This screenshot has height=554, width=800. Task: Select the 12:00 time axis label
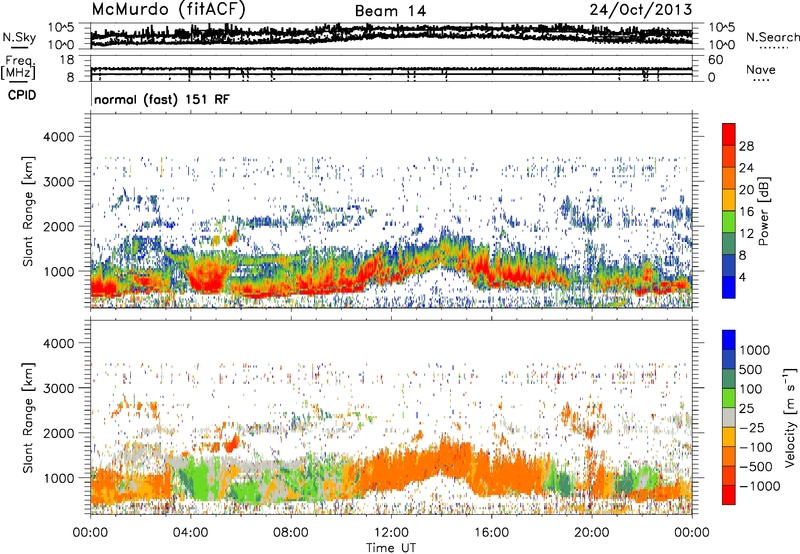coord(391,532)
